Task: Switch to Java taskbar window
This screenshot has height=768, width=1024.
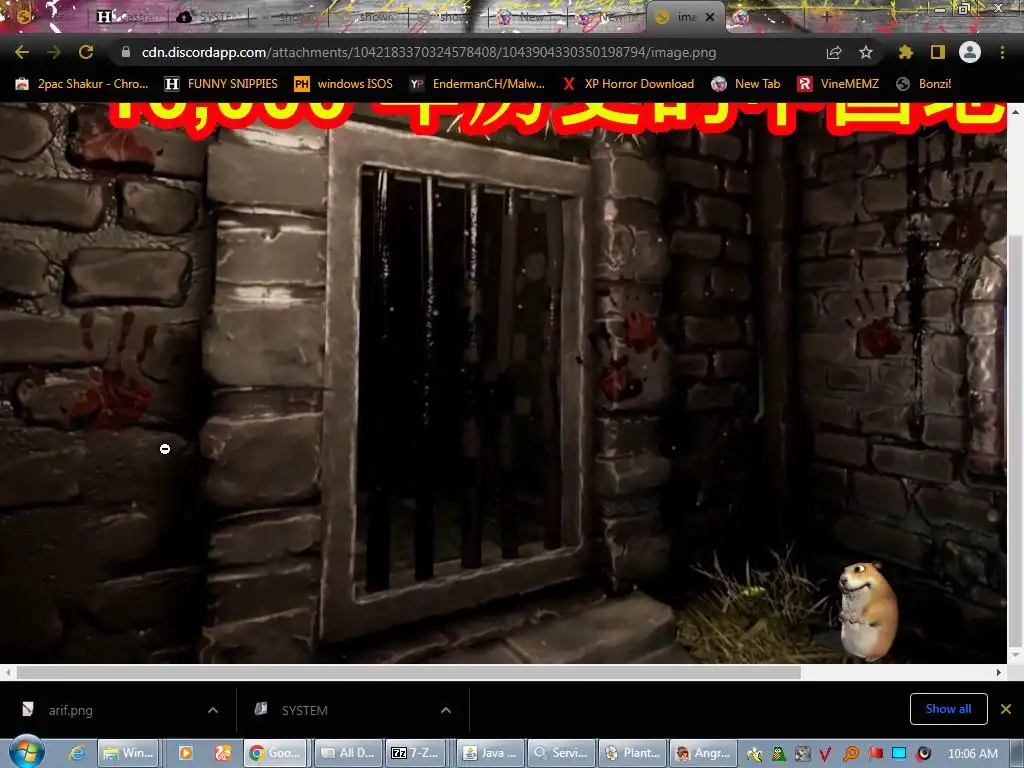Action: (488, 753)
